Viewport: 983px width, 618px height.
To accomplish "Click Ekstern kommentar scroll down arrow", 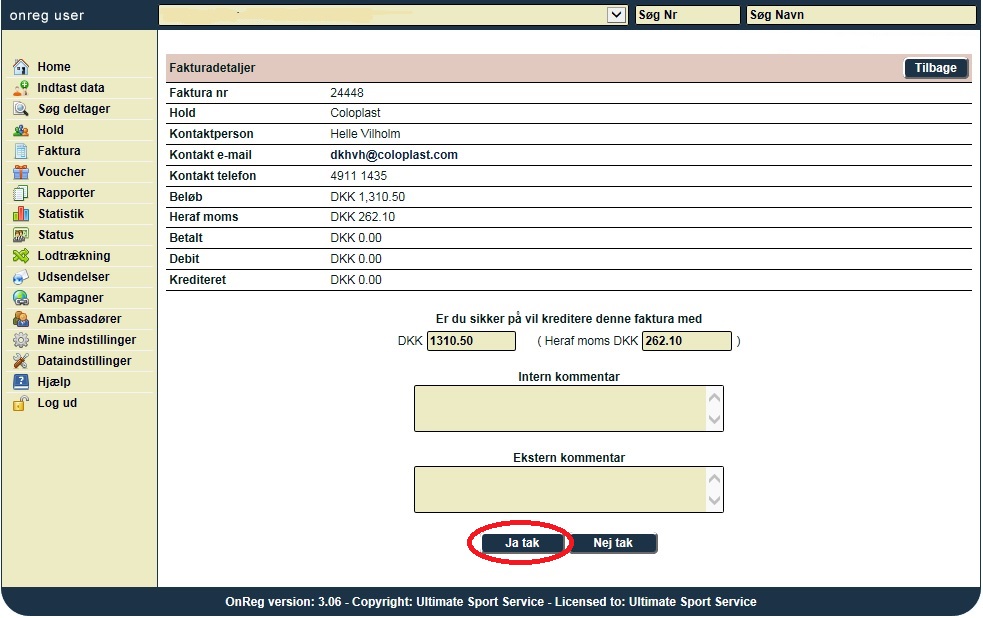I will 714,500.
